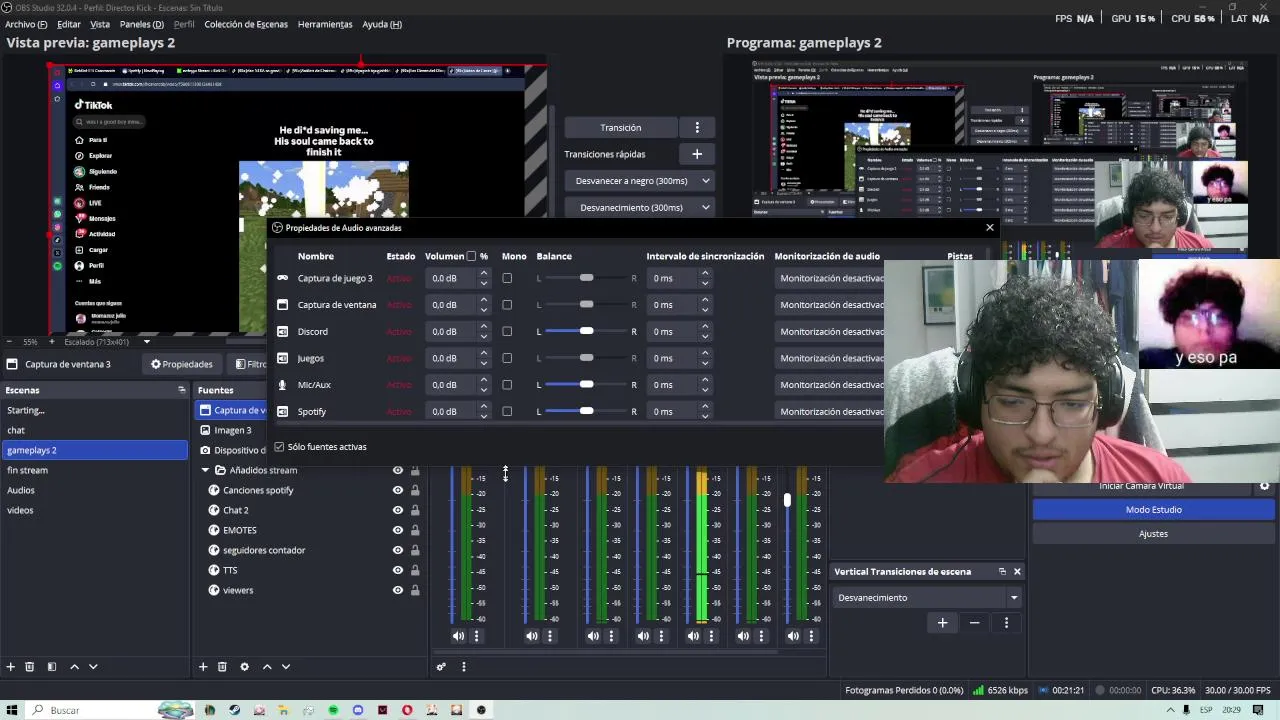Screen dimensions: 1280x720
Task: Toggle visibility of Añadidos stream group
Action: tap(398, 470)
